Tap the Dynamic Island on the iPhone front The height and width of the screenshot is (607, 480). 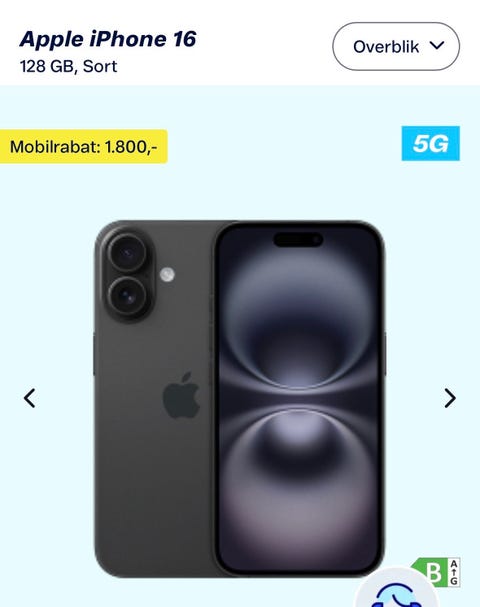[298, 239]
